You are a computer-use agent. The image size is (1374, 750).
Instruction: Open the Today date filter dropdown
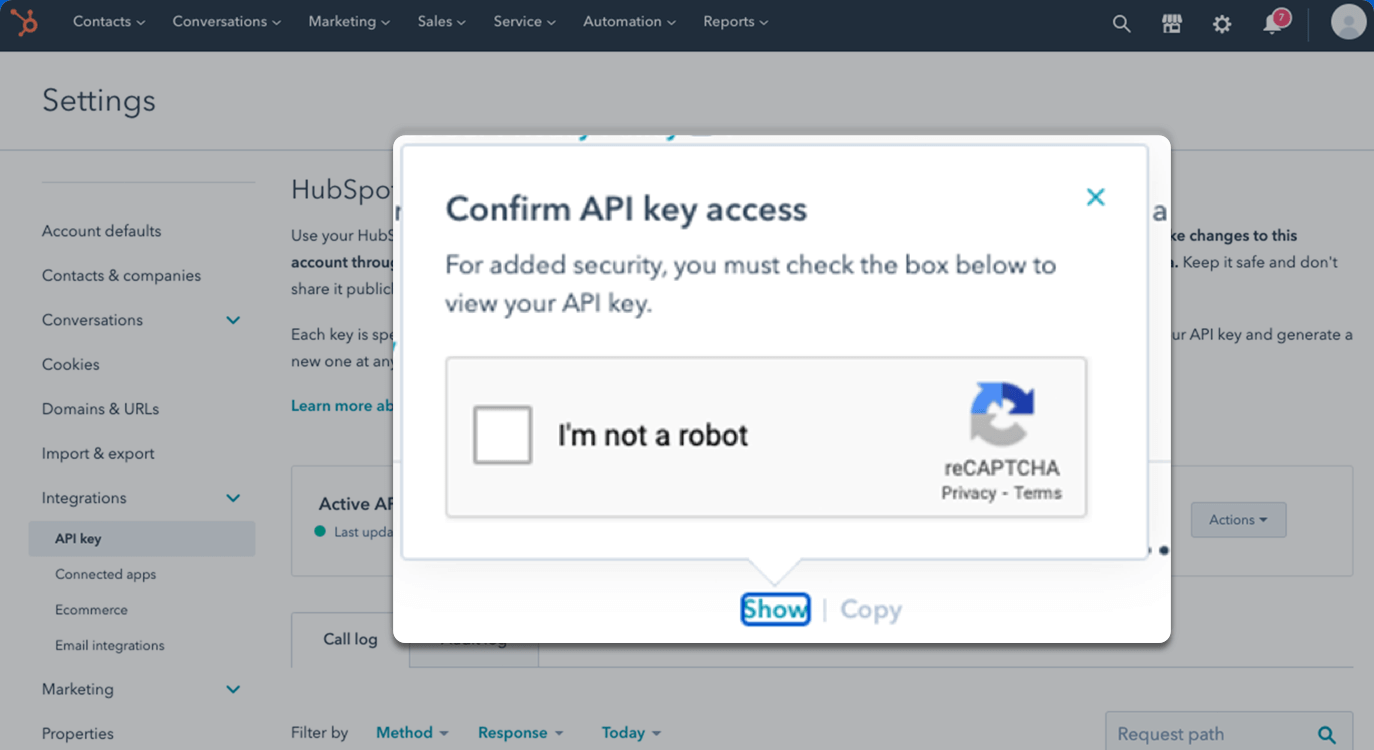631,733
